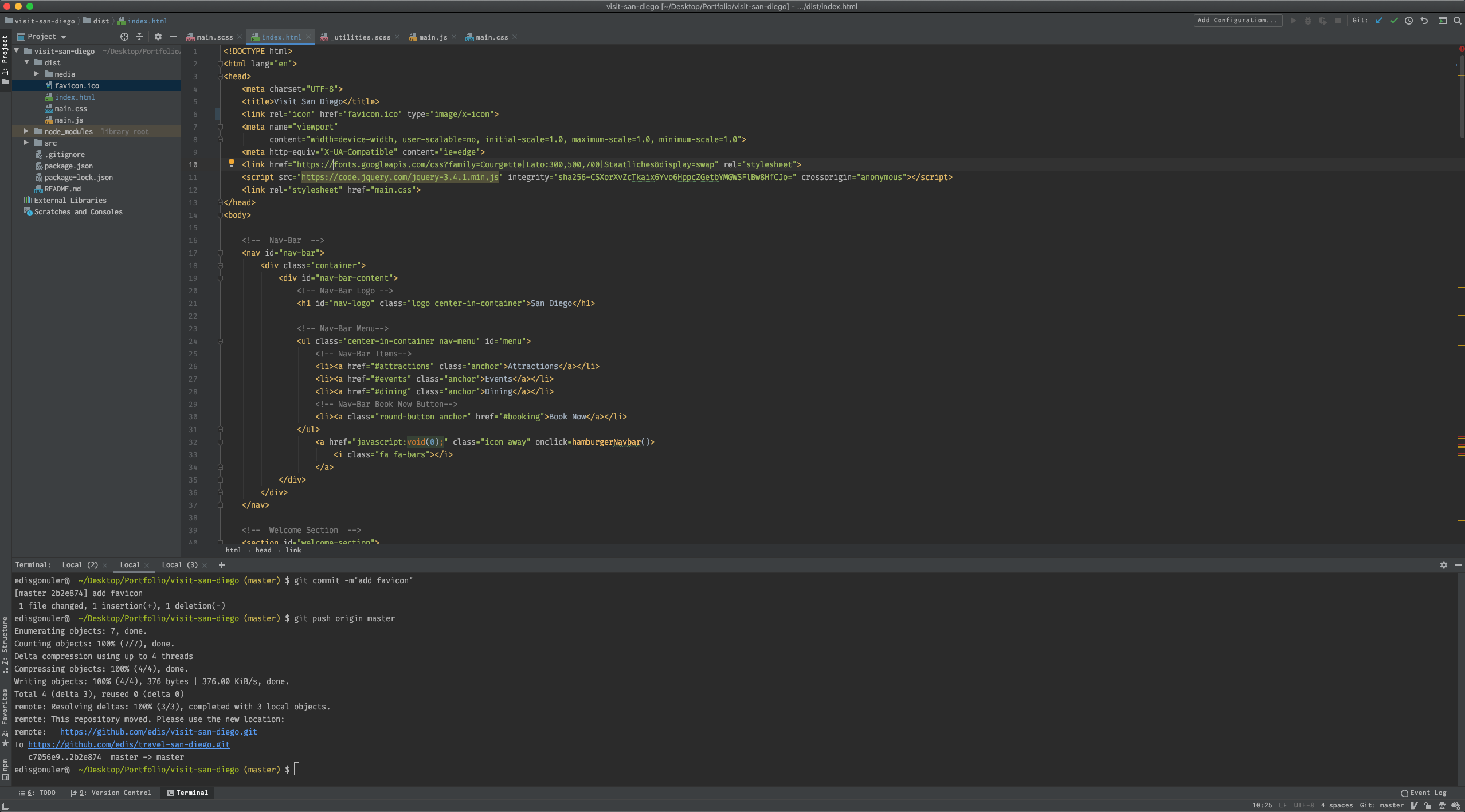Click the 4 spaces indent widget

coord(1337,805)
